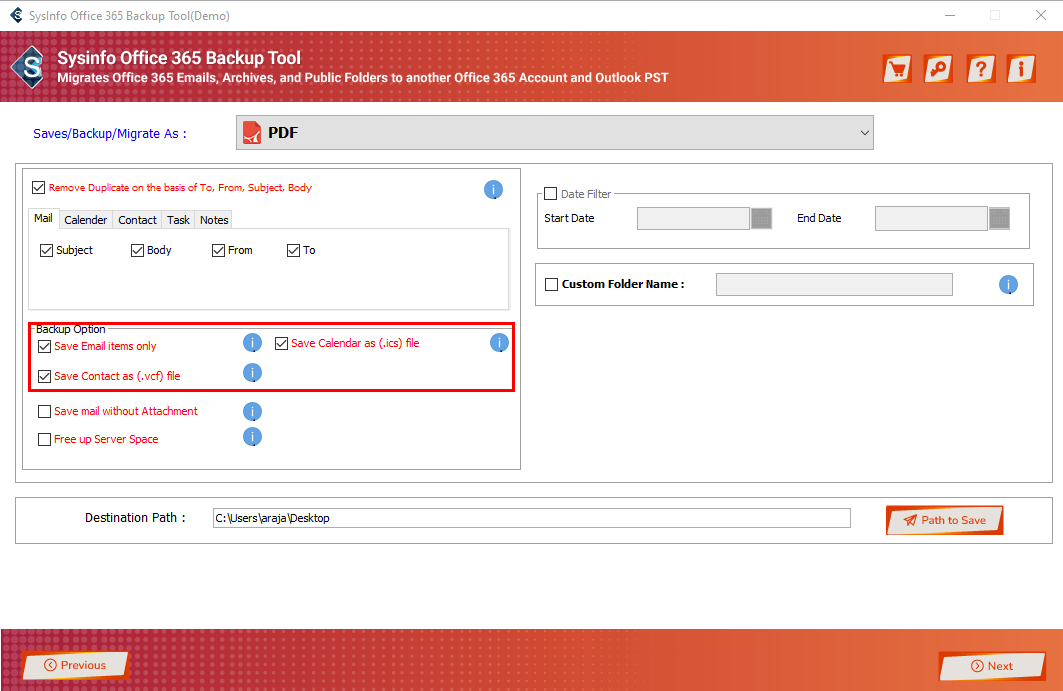Viewport: 1063px width, 691px height.
Task: Open the End Date calendar picker
Action: 999,218
